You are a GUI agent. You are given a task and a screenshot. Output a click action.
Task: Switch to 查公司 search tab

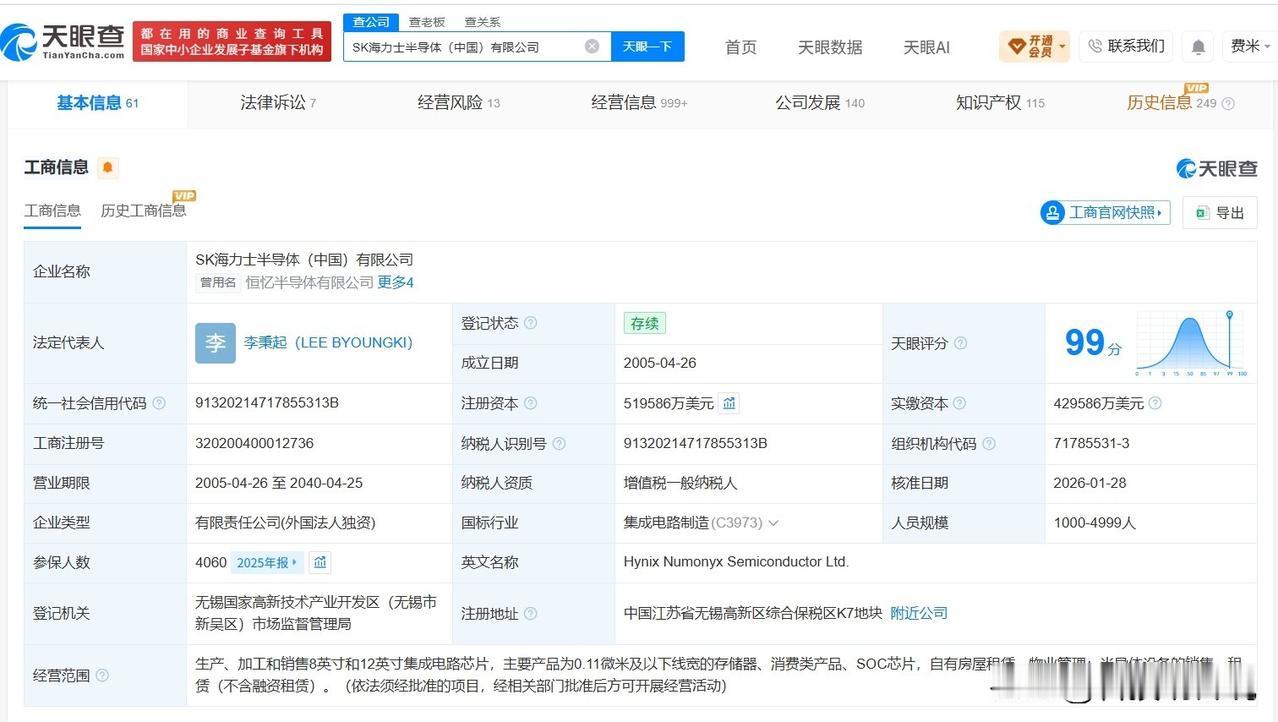click(371, 22)
